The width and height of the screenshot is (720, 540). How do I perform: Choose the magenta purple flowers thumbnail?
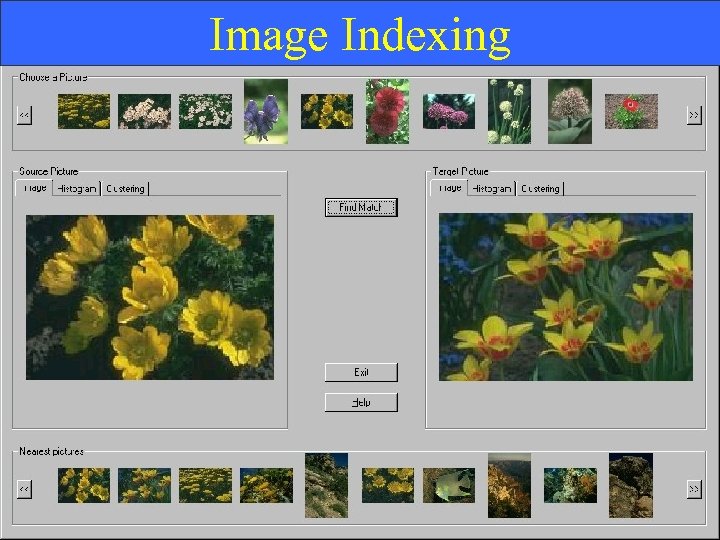click(449, 111)
